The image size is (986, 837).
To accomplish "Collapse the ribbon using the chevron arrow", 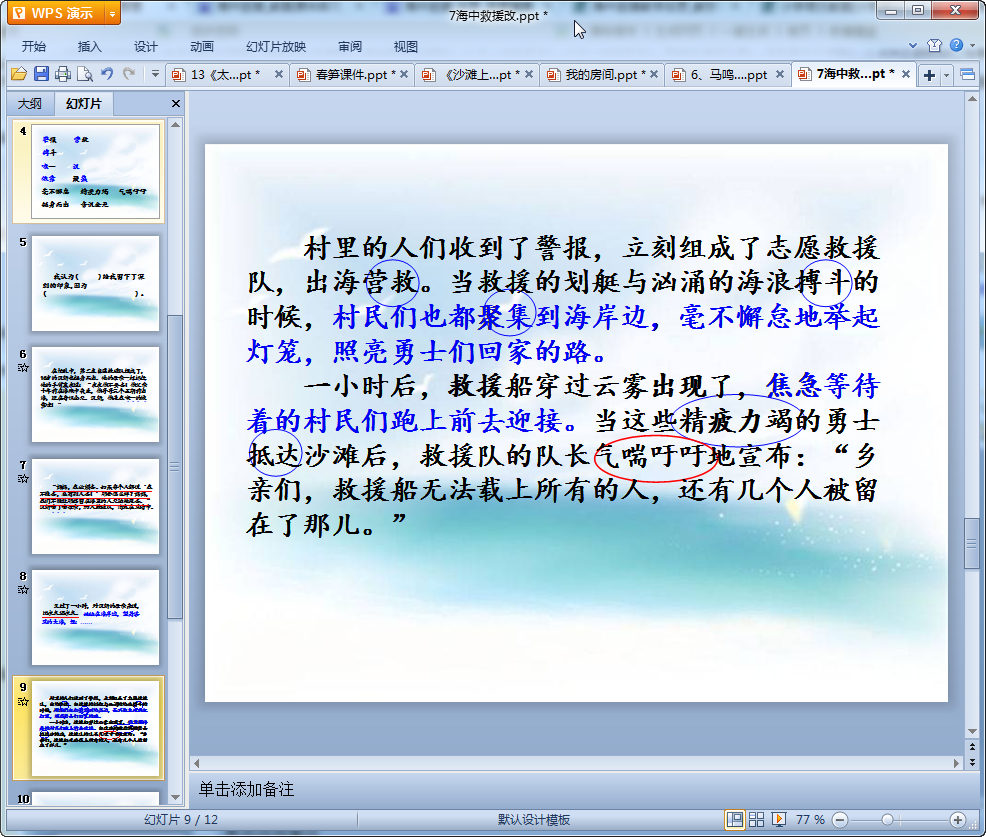I will pyautogui.click(x=914, y=46).
